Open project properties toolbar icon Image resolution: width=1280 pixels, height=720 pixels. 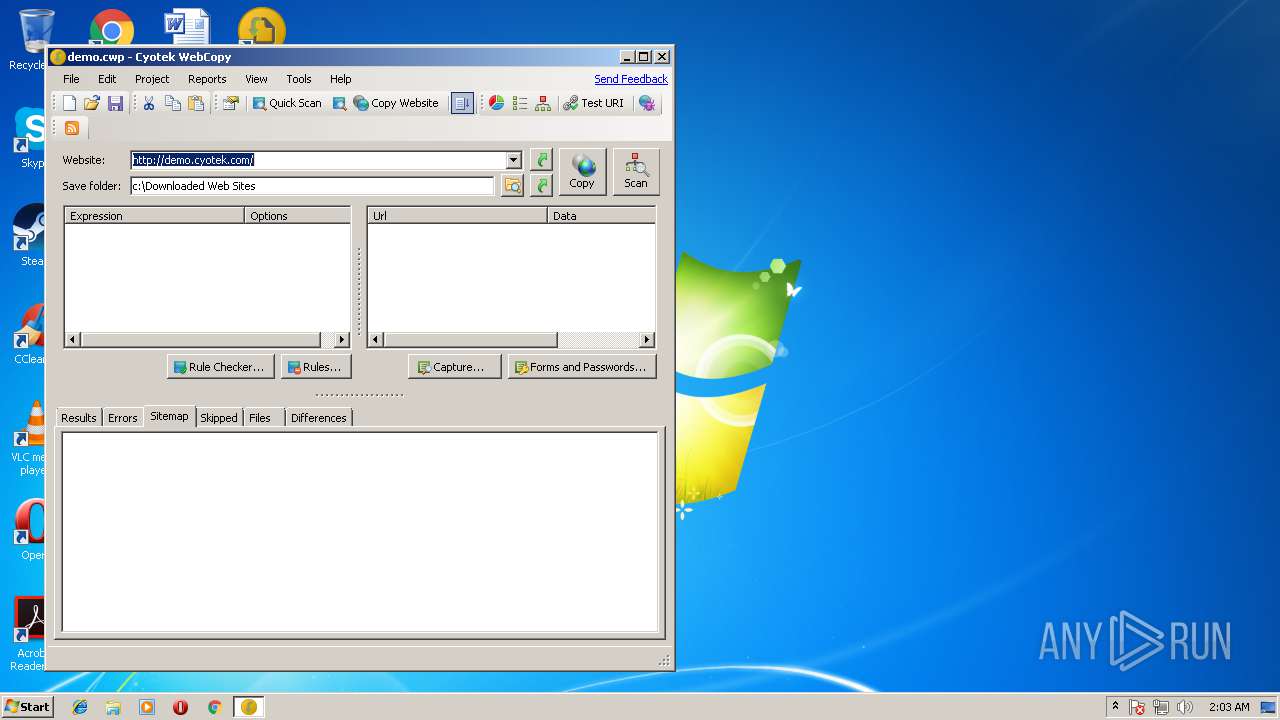[x=231, y=103]
